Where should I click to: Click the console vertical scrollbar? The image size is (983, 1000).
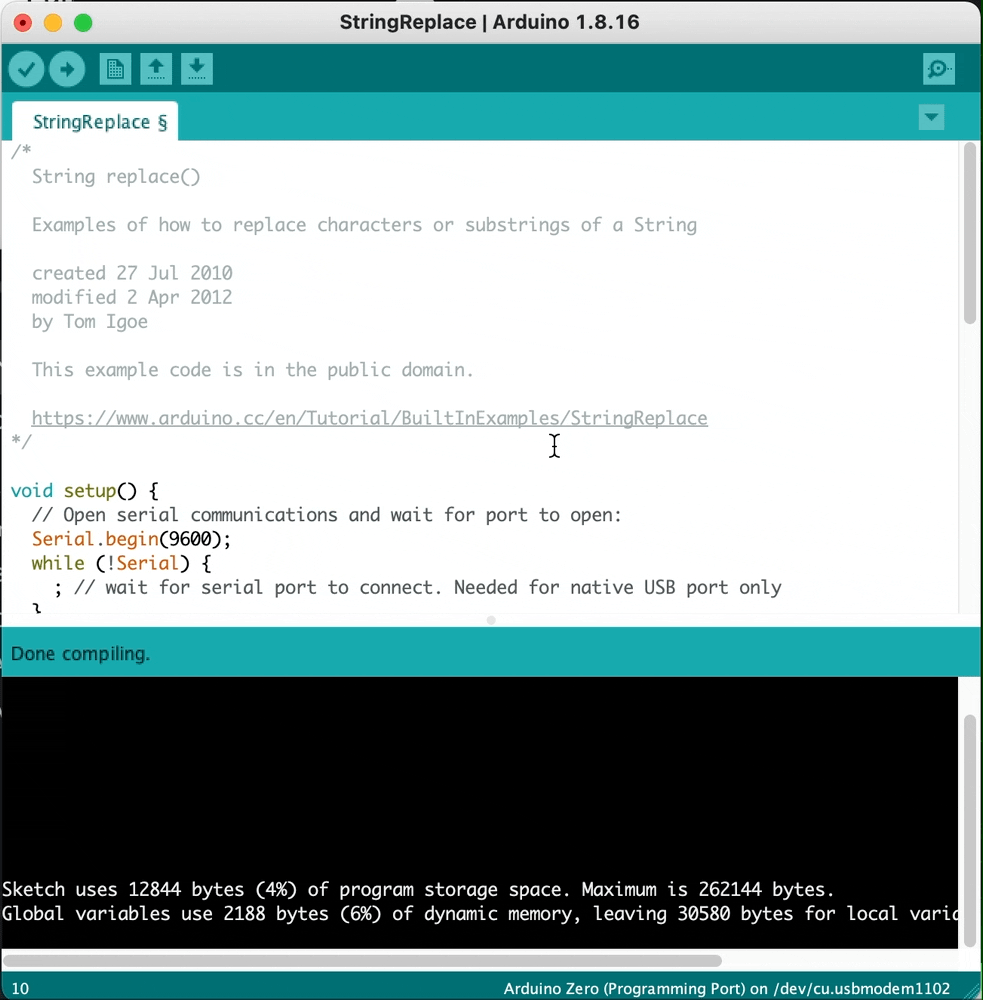(970, 830)
